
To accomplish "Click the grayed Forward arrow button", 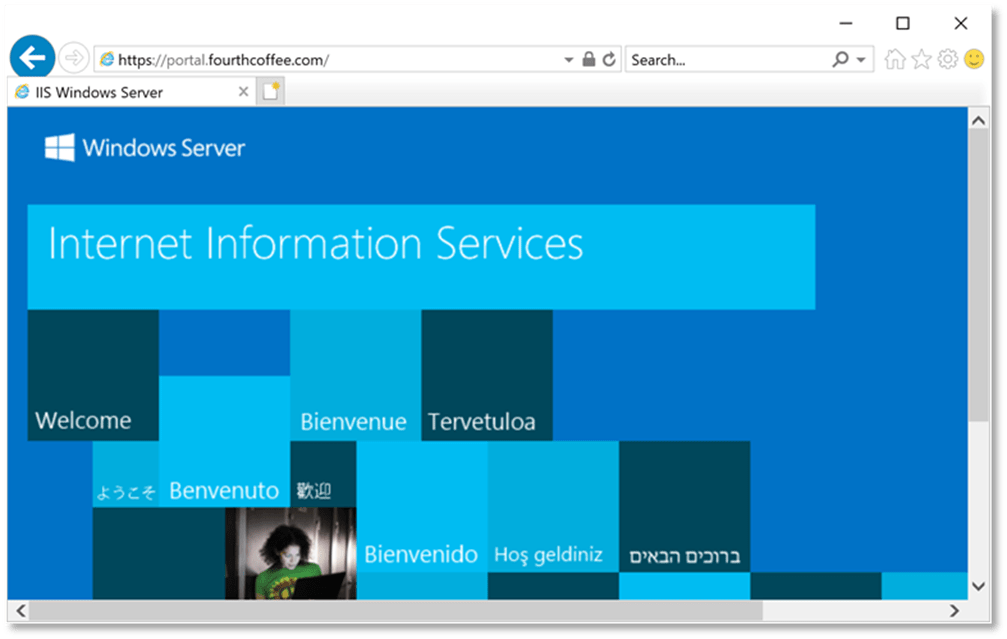I will coord(73,59).
